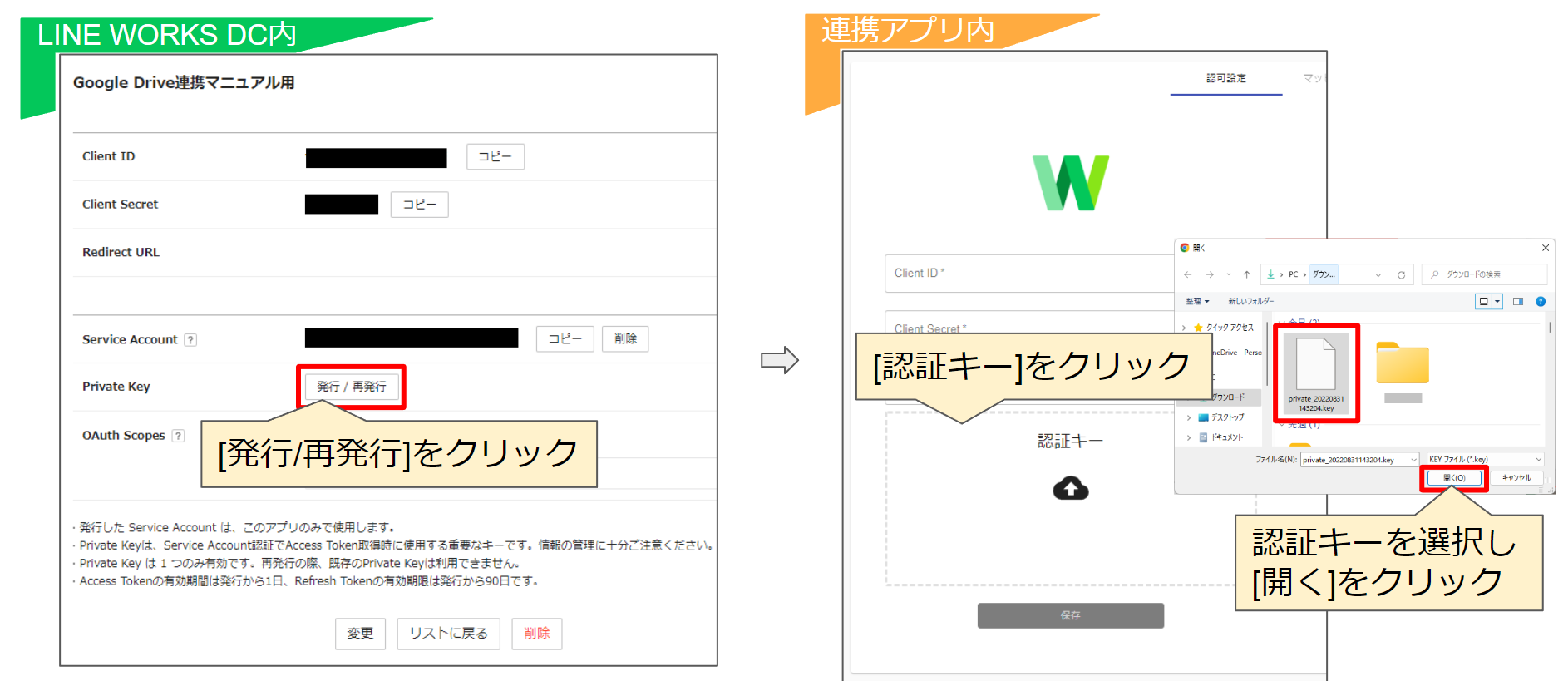Click the リストに戻る button

click(x=448, y=634)
